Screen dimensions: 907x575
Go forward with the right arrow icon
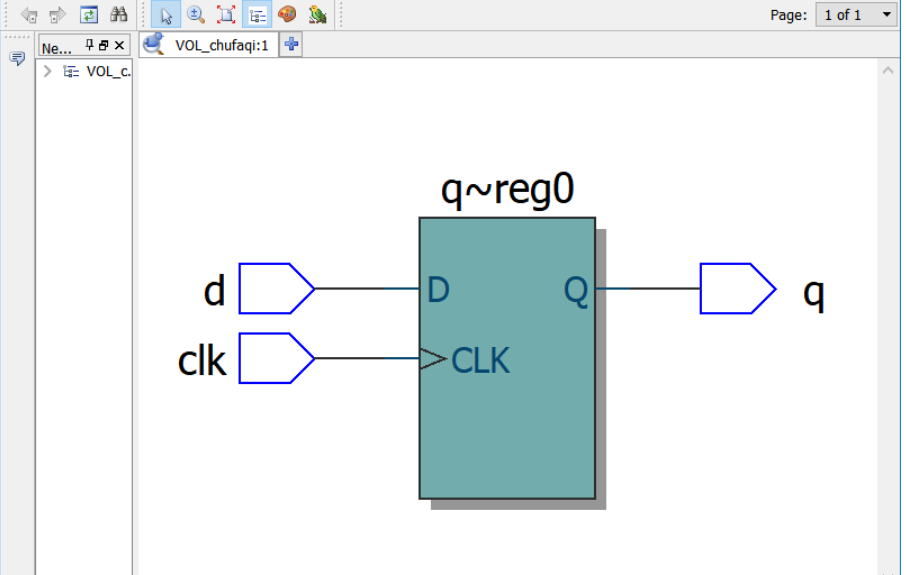click(57, 15)
